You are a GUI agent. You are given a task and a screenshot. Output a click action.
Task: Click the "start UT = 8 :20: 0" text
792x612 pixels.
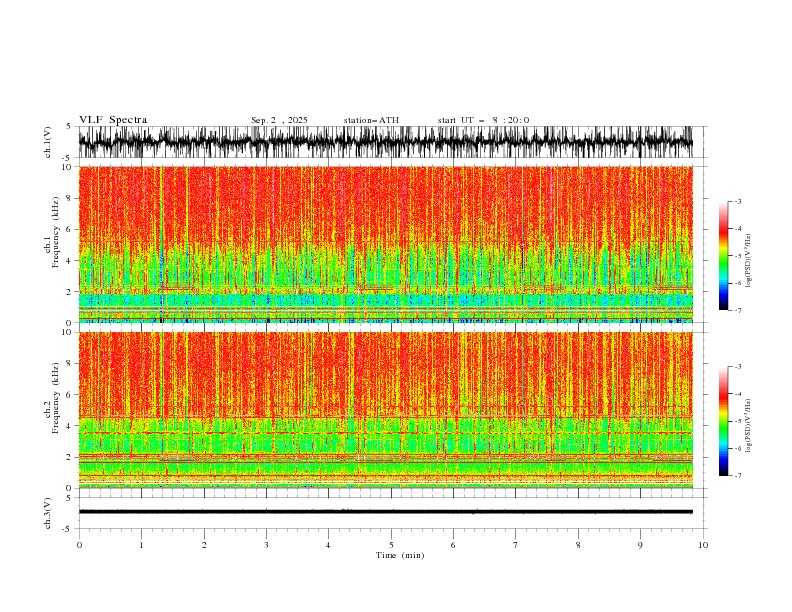coord(483,120)
